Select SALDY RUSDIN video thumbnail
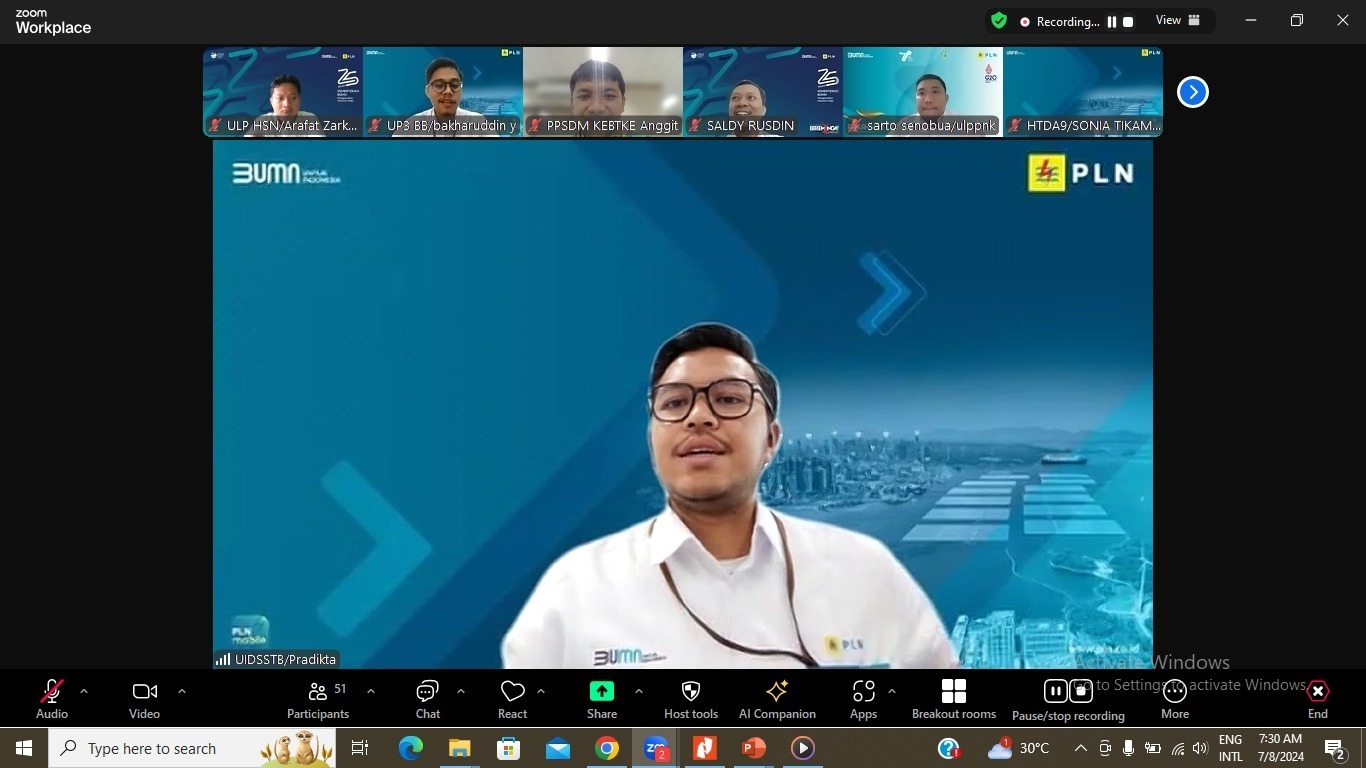The width and height of the screenshot is (1366, 768). point(763,91)
